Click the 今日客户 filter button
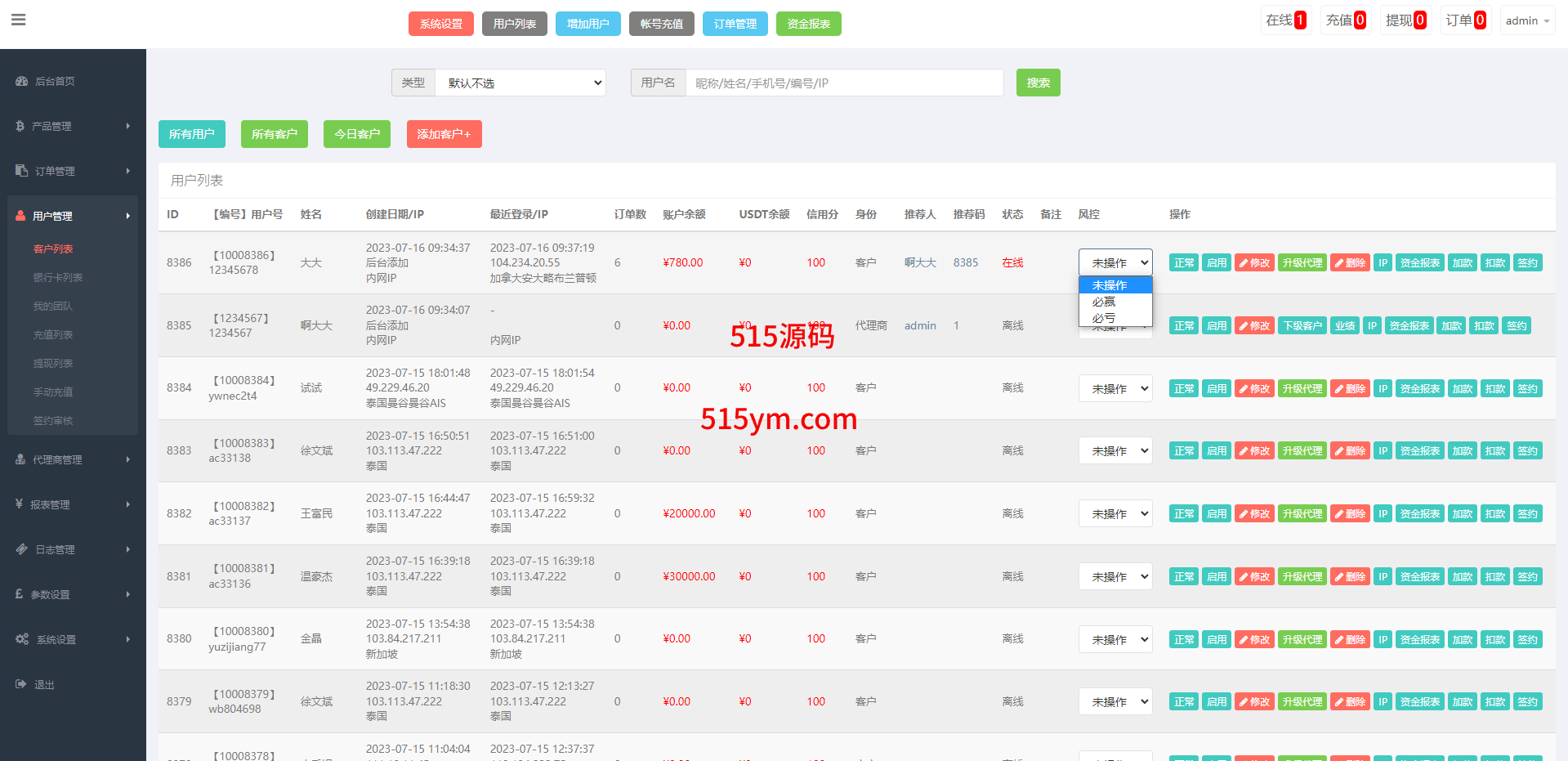The height and width of the screenshot is (761, 1568). (356, 134)
